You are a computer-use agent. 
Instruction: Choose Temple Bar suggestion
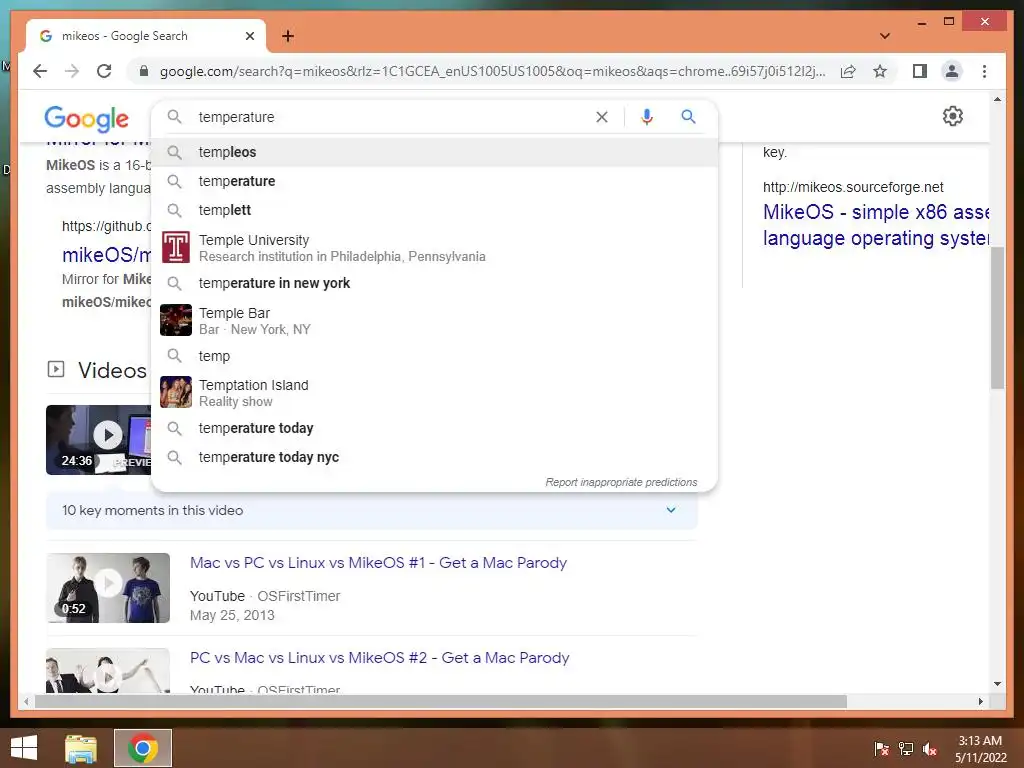[434, 321]
